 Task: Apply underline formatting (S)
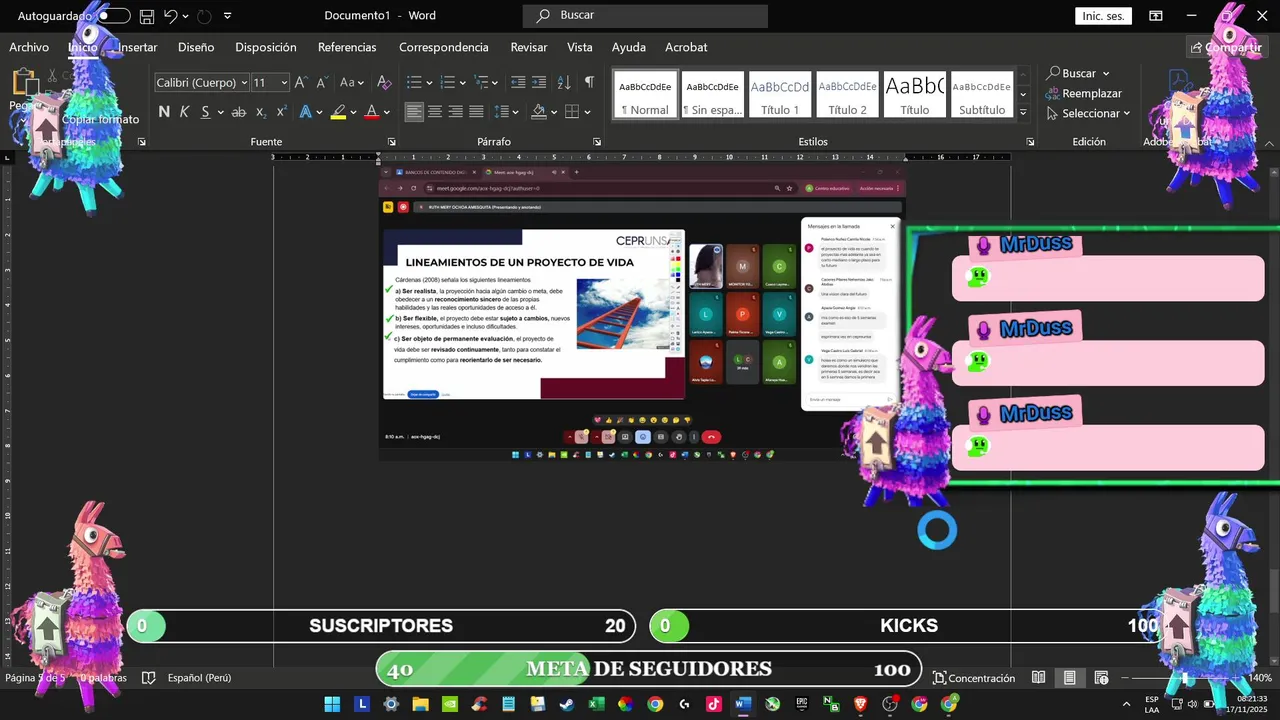(205, 112)
